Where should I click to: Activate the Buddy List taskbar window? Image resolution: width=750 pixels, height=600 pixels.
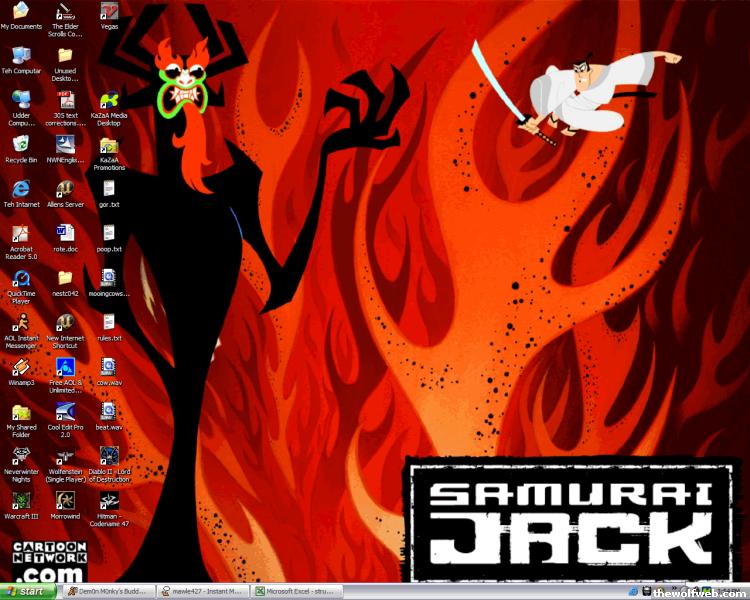pos(108,591)
